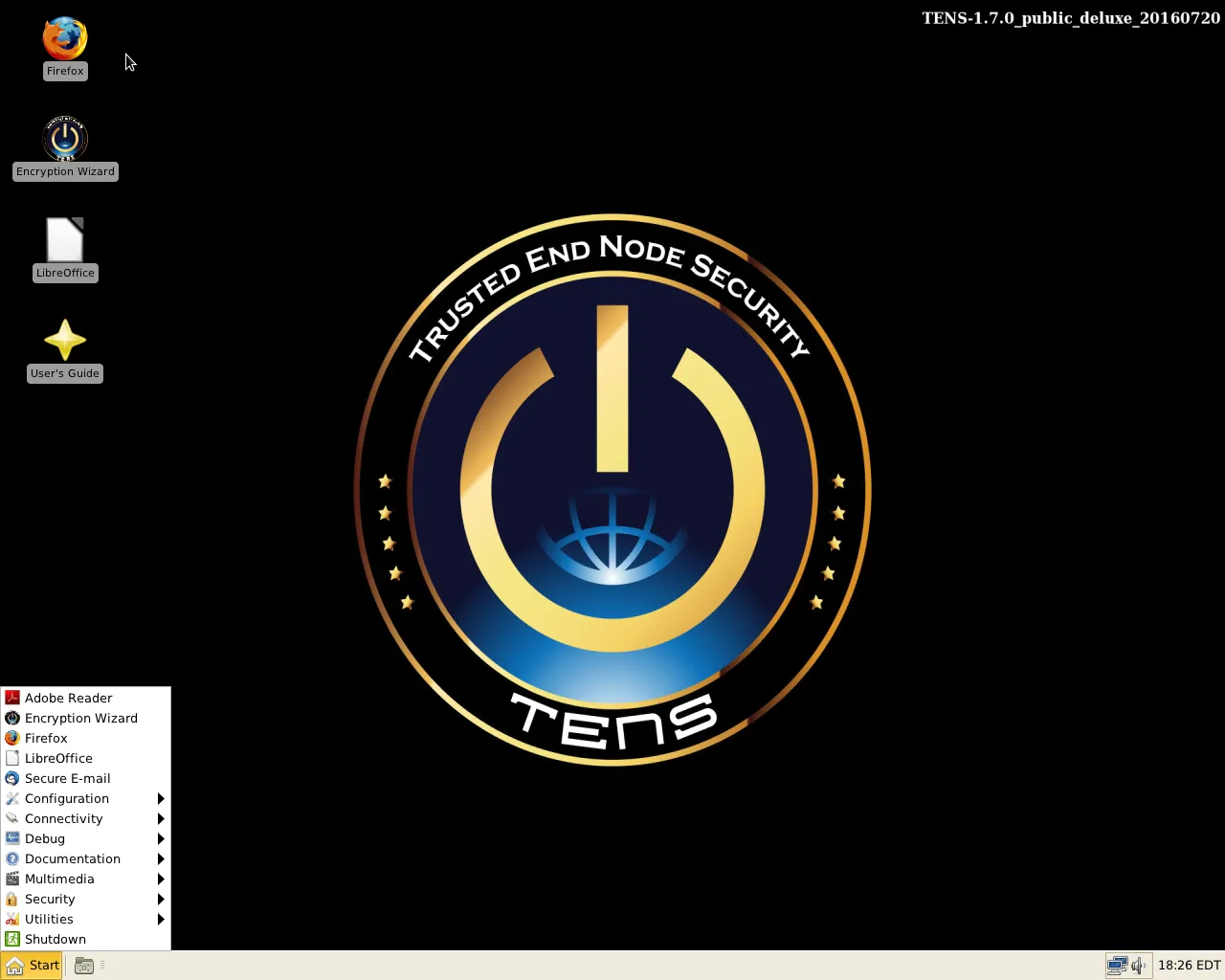Click the Start button

[32, 965]
